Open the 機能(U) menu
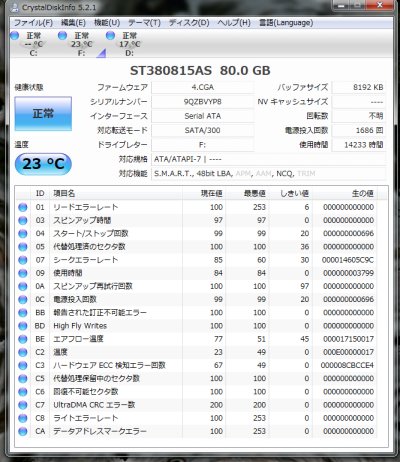Image resolution: width=400 pixels, height=462 pixels. pos(107,23)
